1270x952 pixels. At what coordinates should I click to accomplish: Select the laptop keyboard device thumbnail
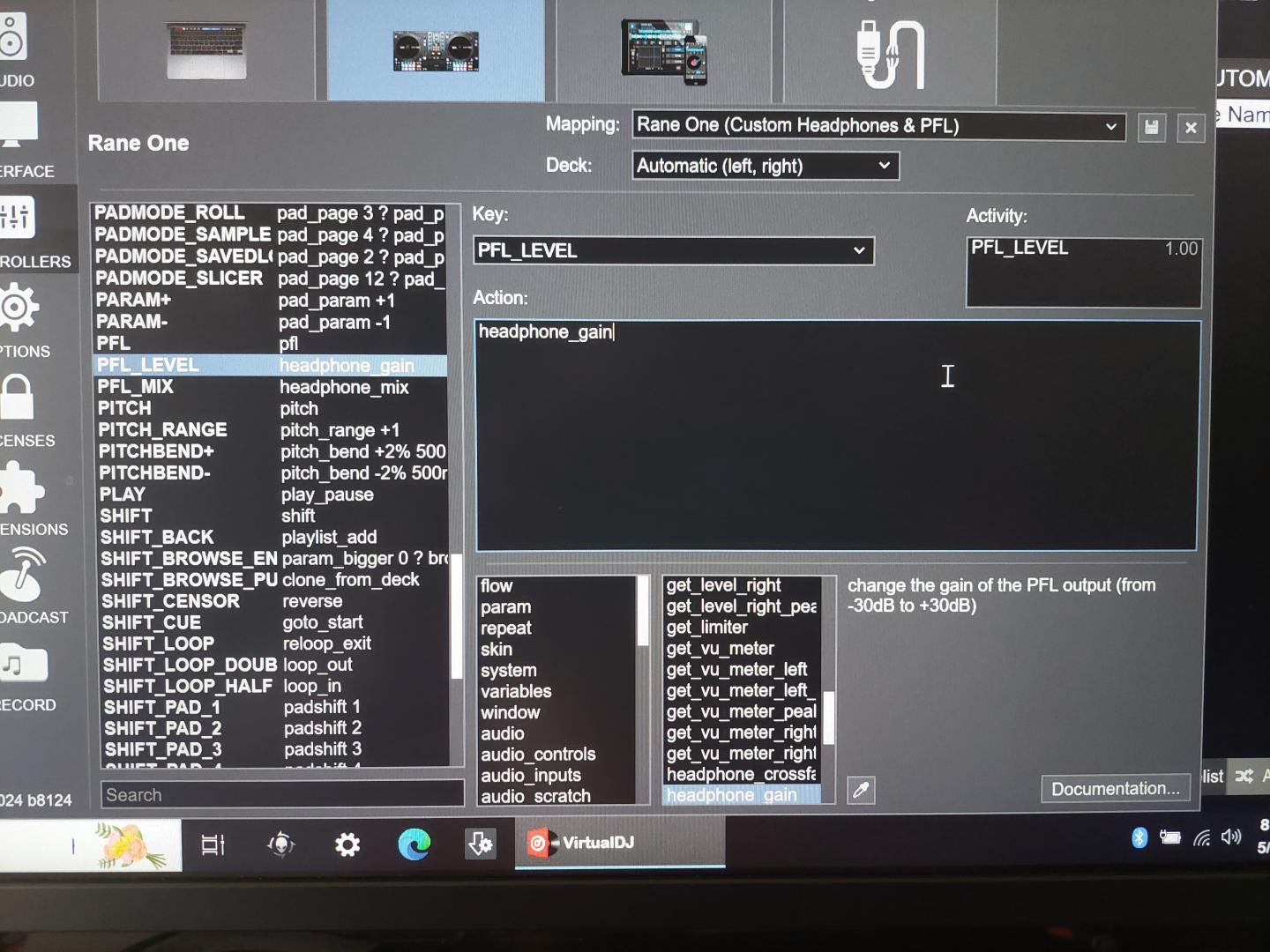click(206, 50)
